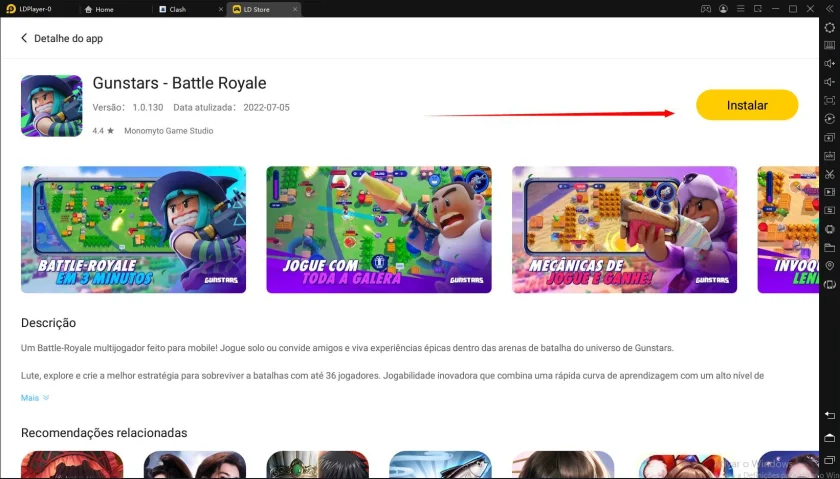Open user account icon in title bar
The width and height of the screenshot is (840, 479).
pos(723,9)
